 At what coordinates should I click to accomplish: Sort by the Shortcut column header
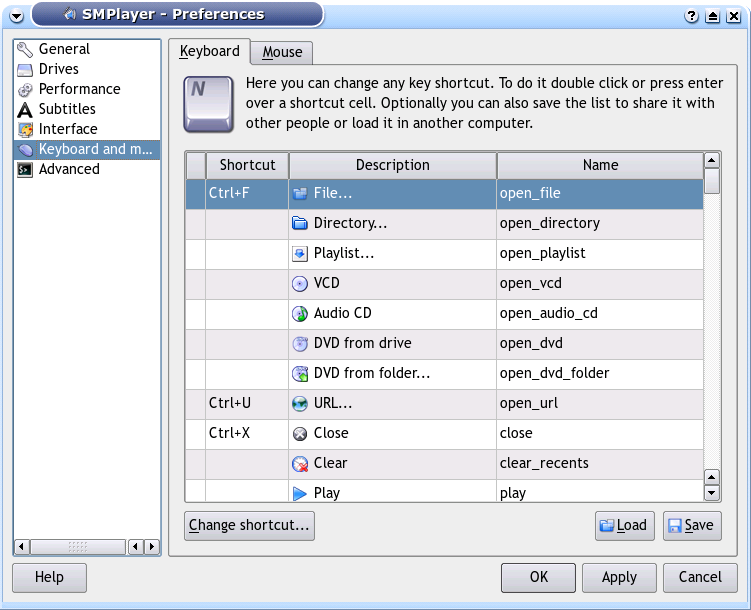pos(247,165)
